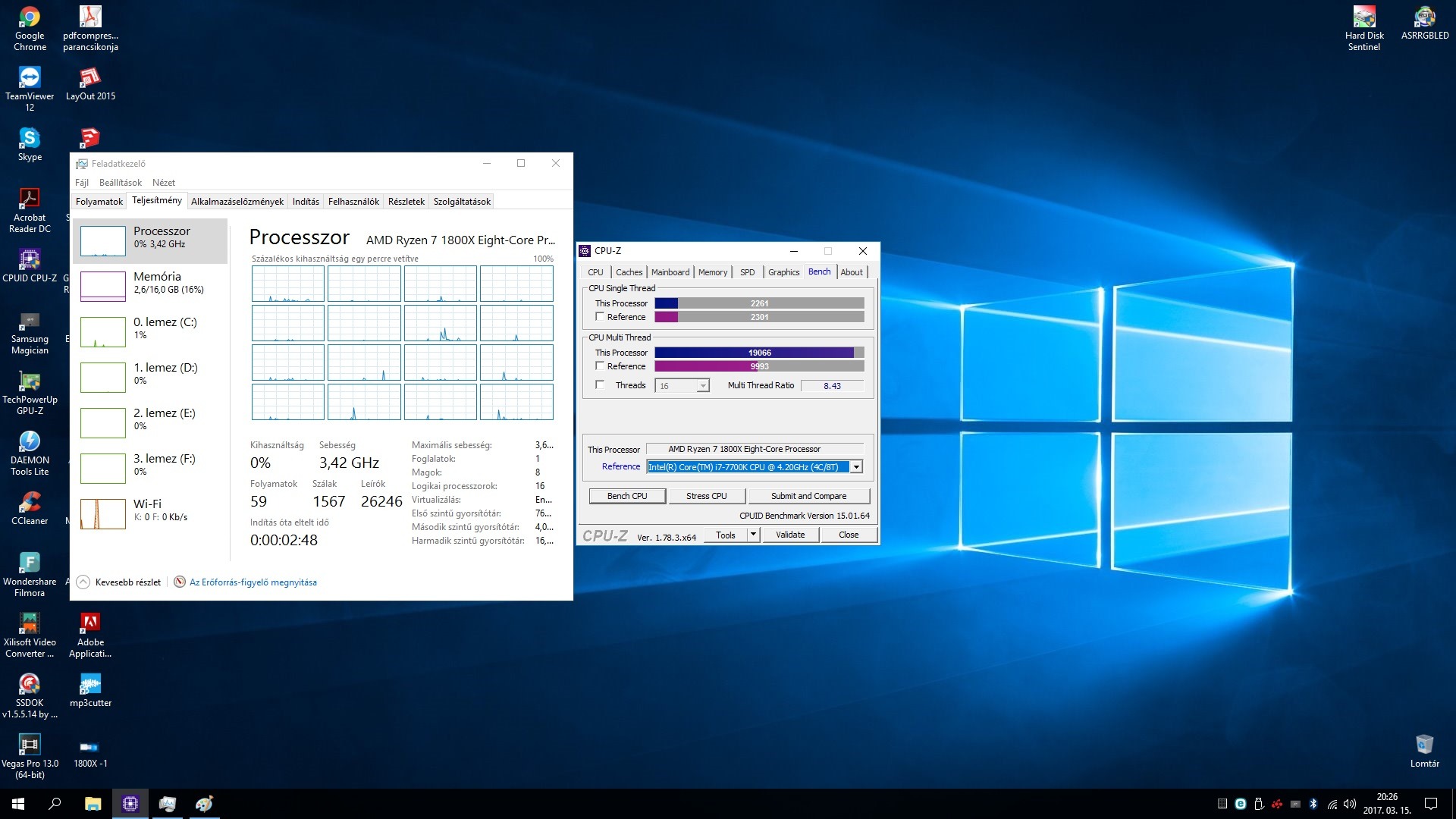The image size is (1456, 819).
Task: Select the Mainboard tab in CPU-Z
Action: [670, 272]
